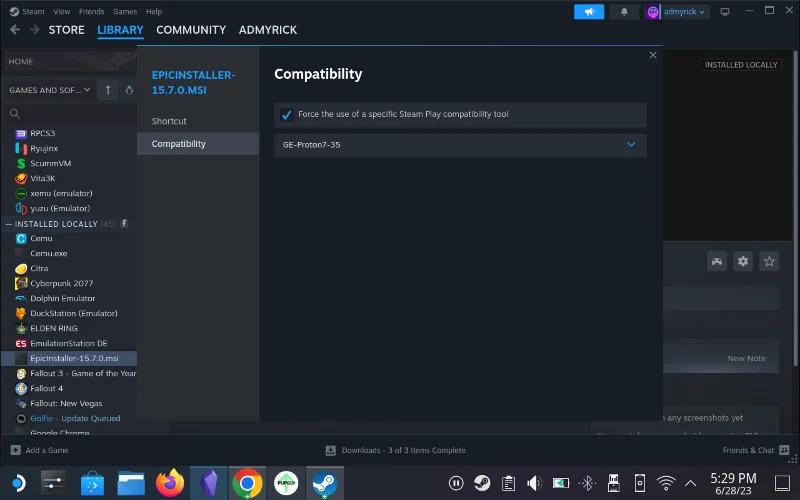Open the gear manage icon
This screenshot has height=500, width=800.
pos(743,262)
